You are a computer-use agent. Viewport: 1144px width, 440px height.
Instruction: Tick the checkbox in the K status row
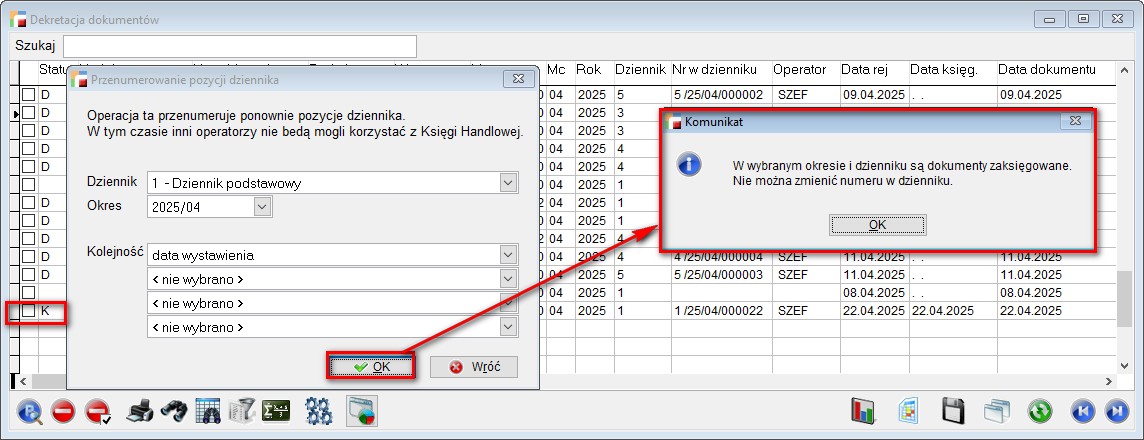click(x=29, y=312)
